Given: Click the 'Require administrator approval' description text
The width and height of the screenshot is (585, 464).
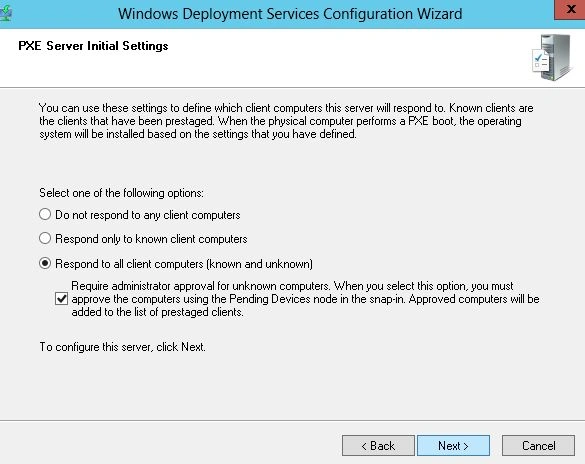Looking at the screenshot, I should 305,299.
